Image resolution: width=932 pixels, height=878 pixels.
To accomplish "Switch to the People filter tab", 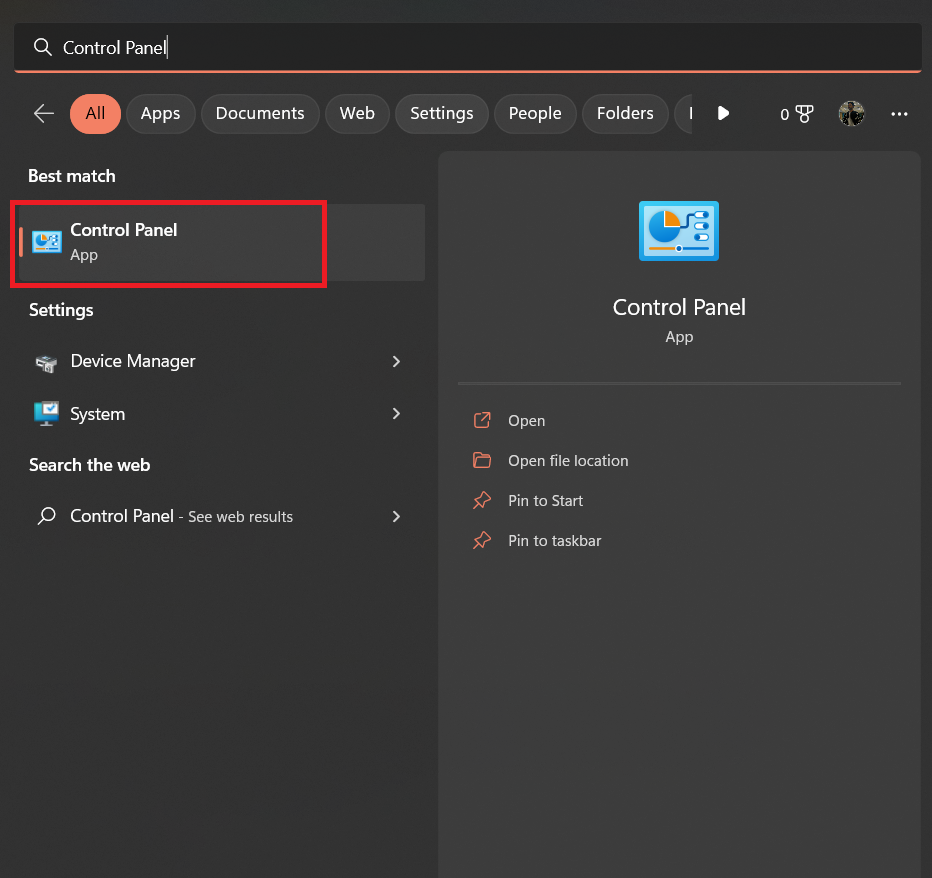I will pyautogui.click(x=535, y=114).
